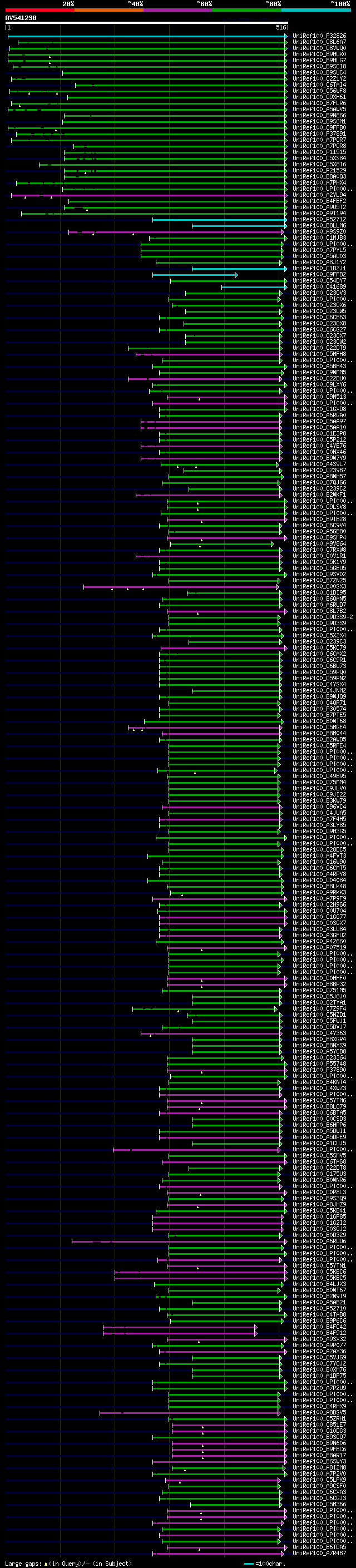Select hit label UniRef100_C7Z9F4
Viewport: 356px width, 1568px height.
319,1008
